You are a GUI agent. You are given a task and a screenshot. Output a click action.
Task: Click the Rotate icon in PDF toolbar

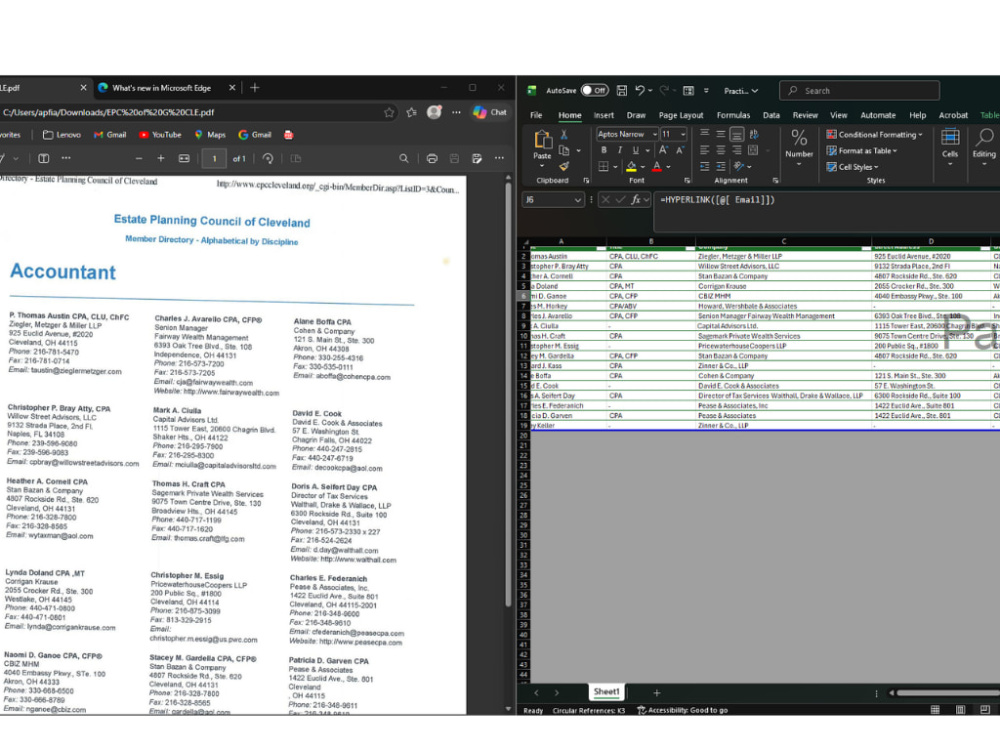[268, 159]
